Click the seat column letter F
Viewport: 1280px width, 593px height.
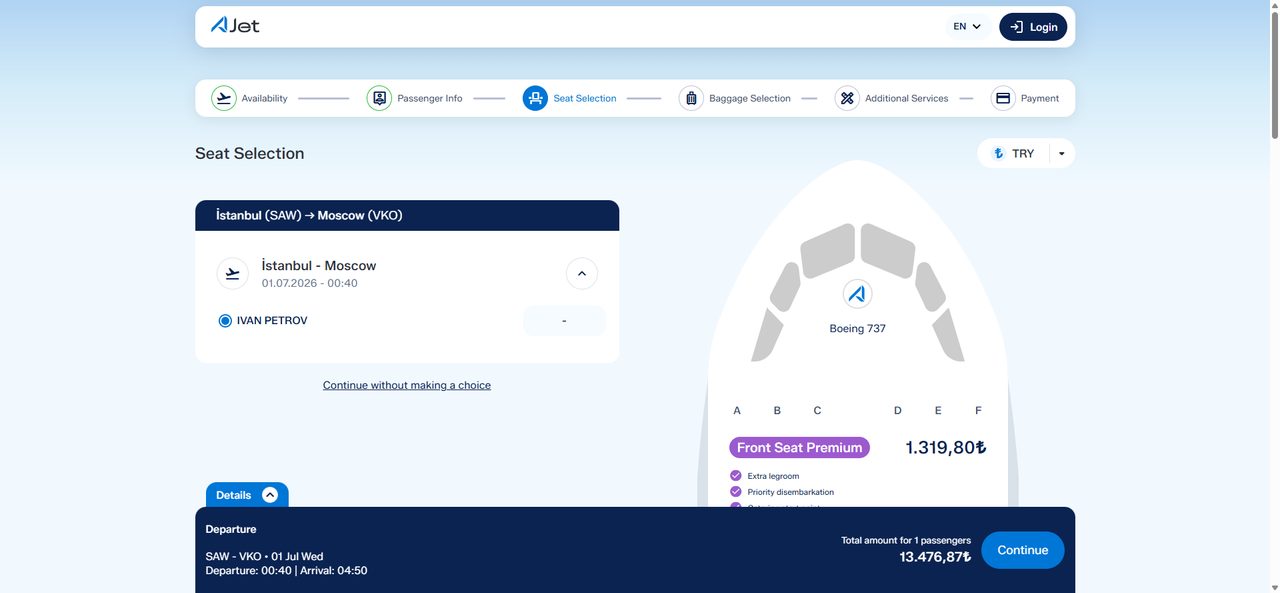pos(978,410)
